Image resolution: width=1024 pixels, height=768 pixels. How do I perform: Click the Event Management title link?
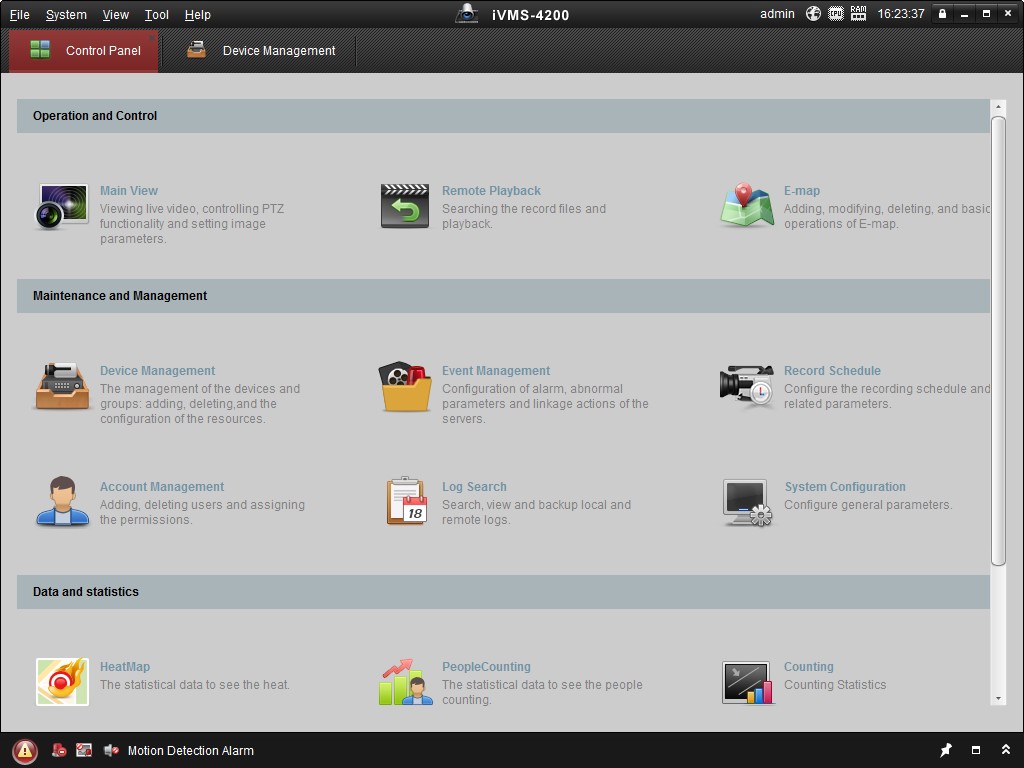tap(496, 370)
